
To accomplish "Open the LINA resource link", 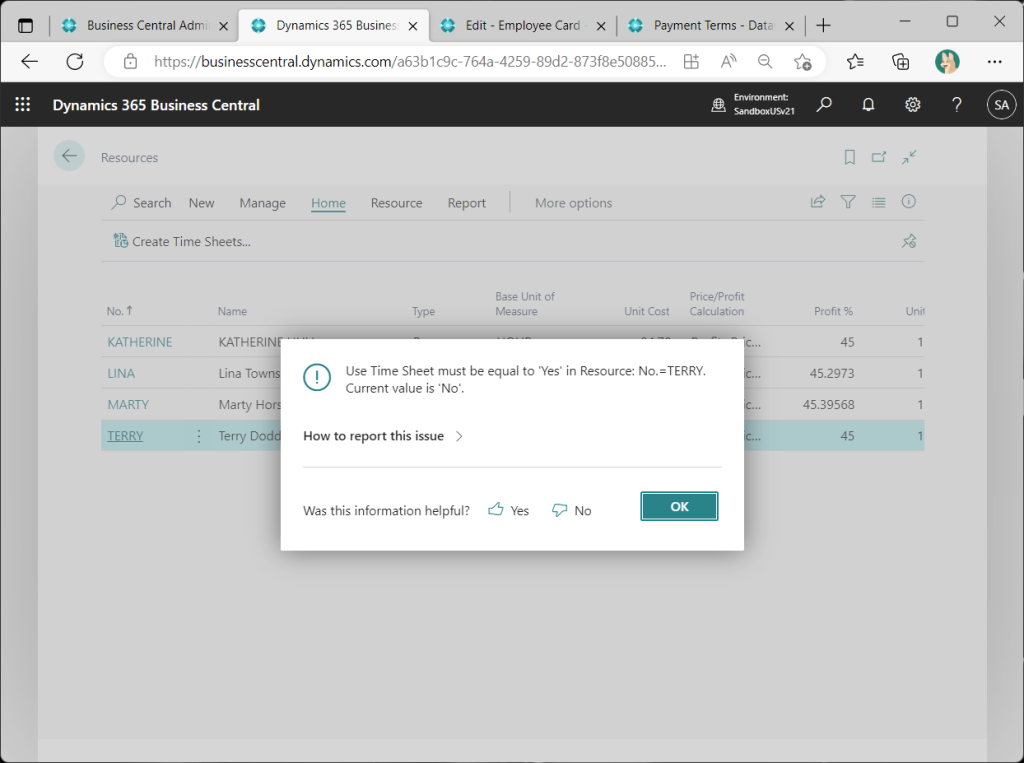I will 121,373.
